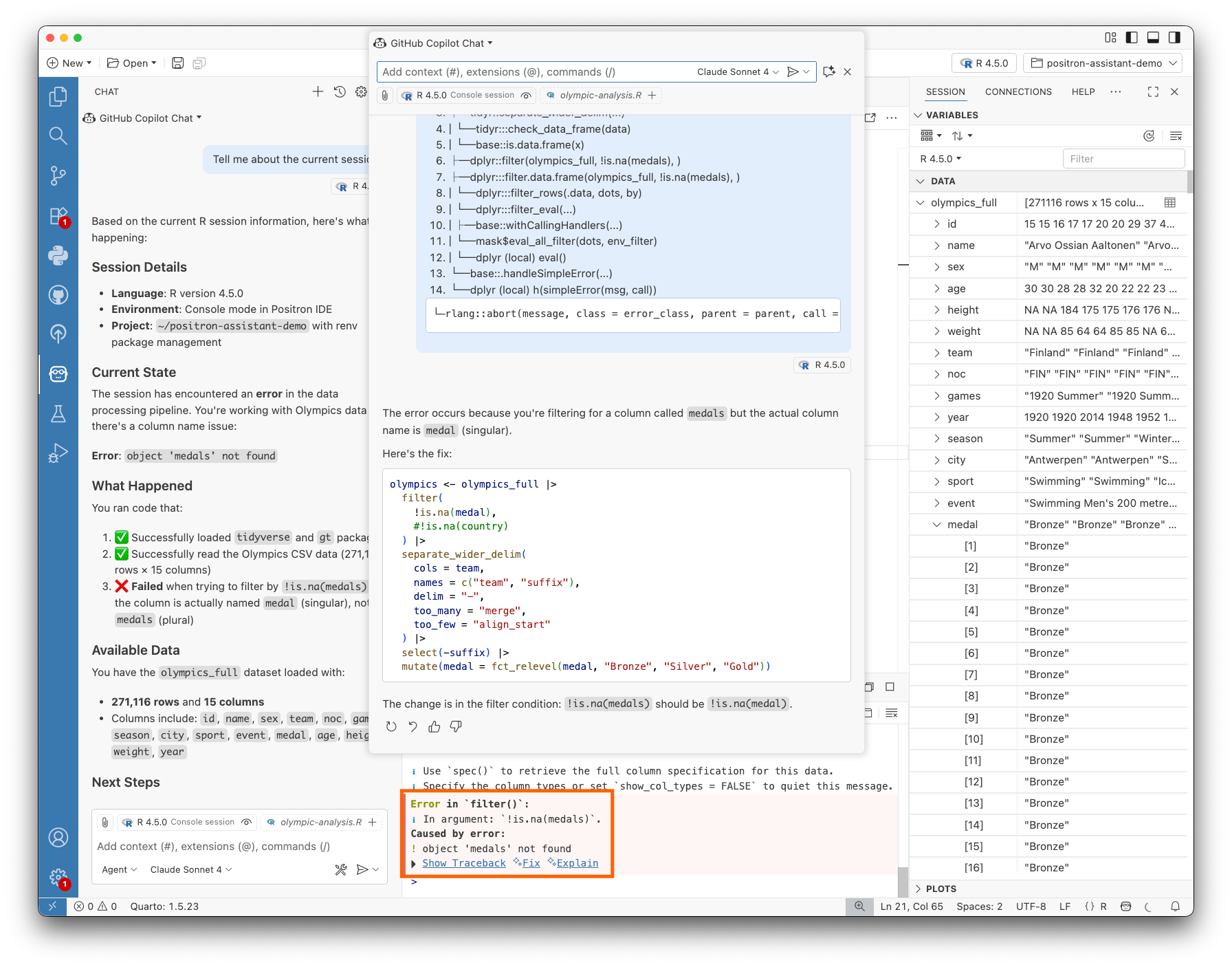Open data viewer for olympics_full
1232x967 pixels.
click(1169, 203)
